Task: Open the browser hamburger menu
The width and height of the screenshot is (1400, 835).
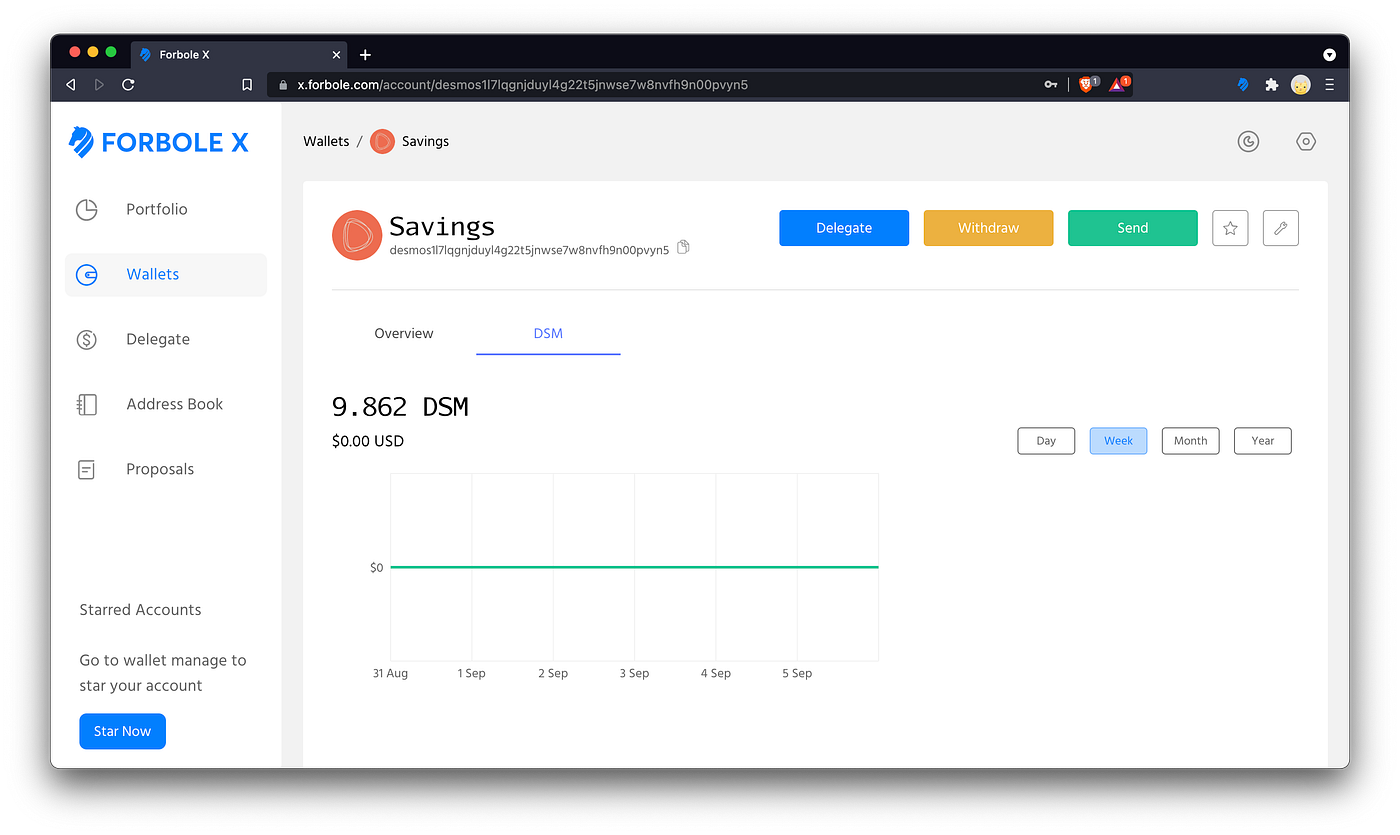Action: (x=1330, y=84)
